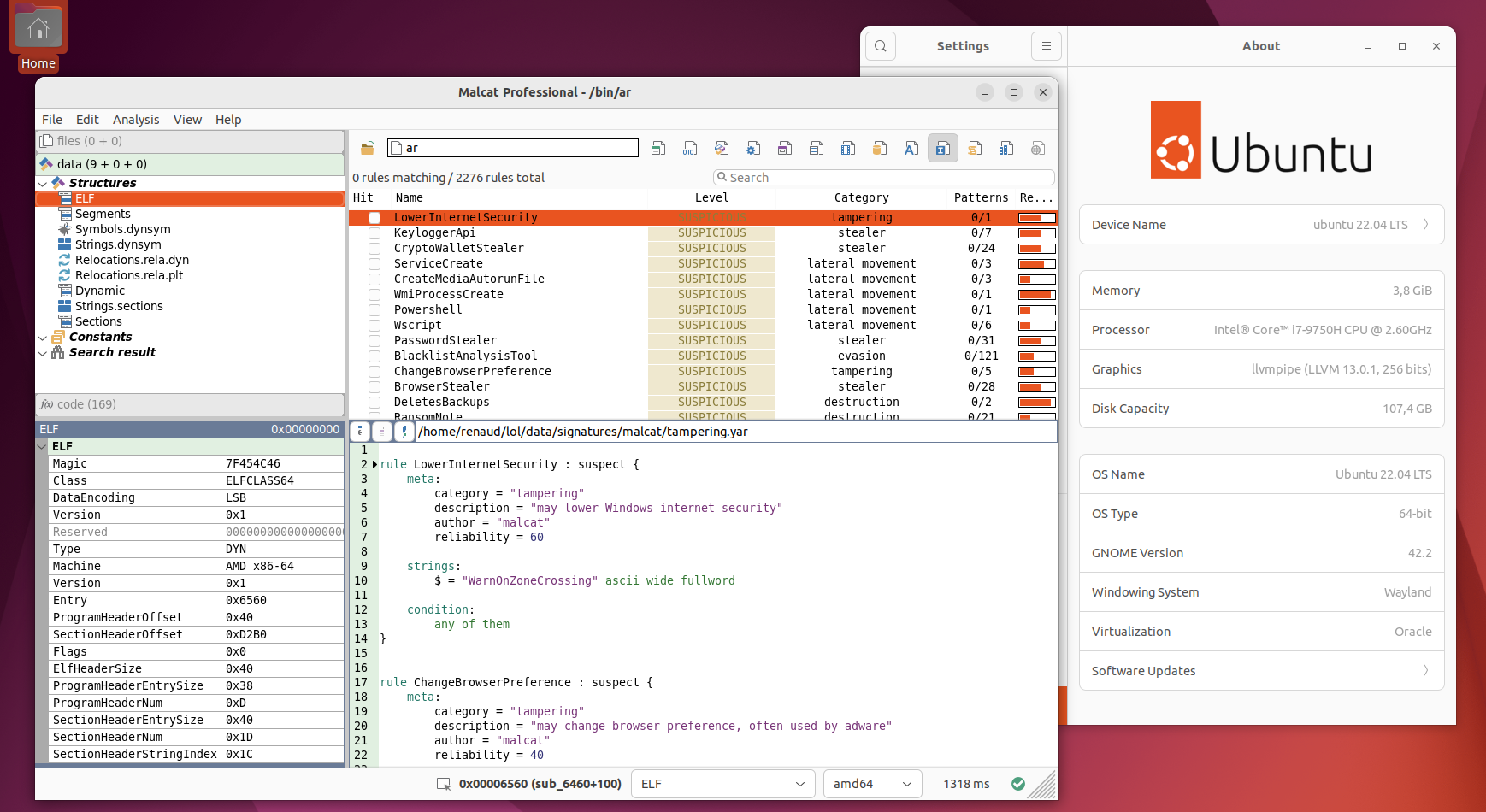Open the Settings hamburger menu
This screenshot has height=812, width=1486.
(1047, 46)
